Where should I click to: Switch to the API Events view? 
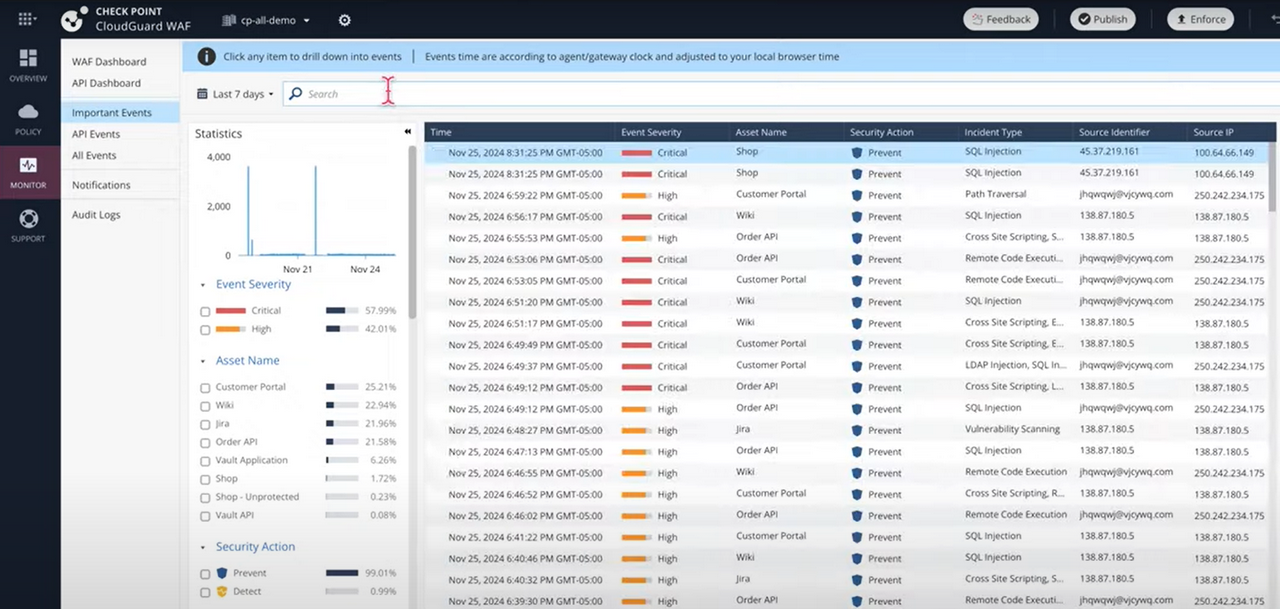click(95, 133)
